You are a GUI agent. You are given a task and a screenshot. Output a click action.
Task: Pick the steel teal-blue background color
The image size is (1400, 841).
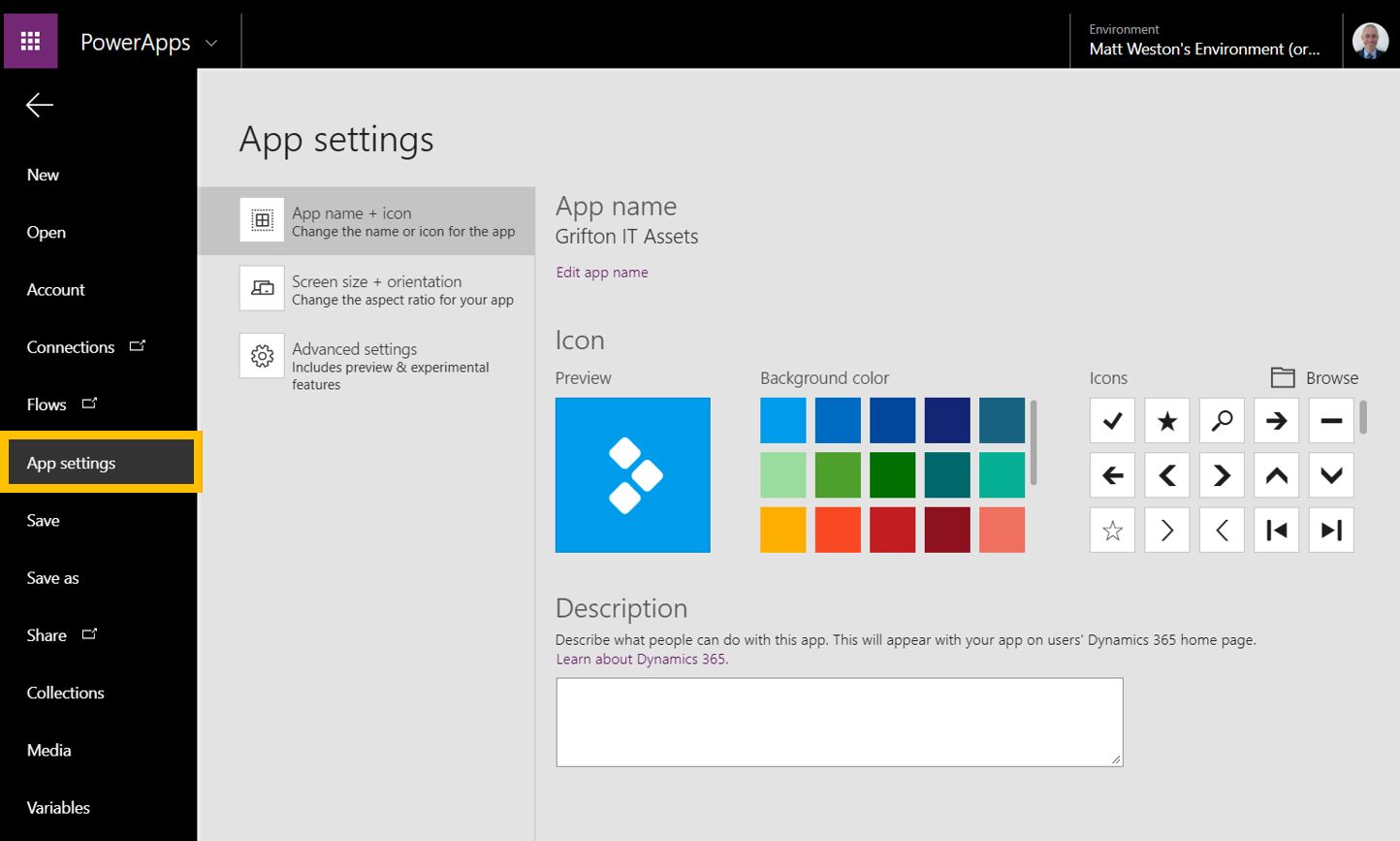tap(1002, 420)
